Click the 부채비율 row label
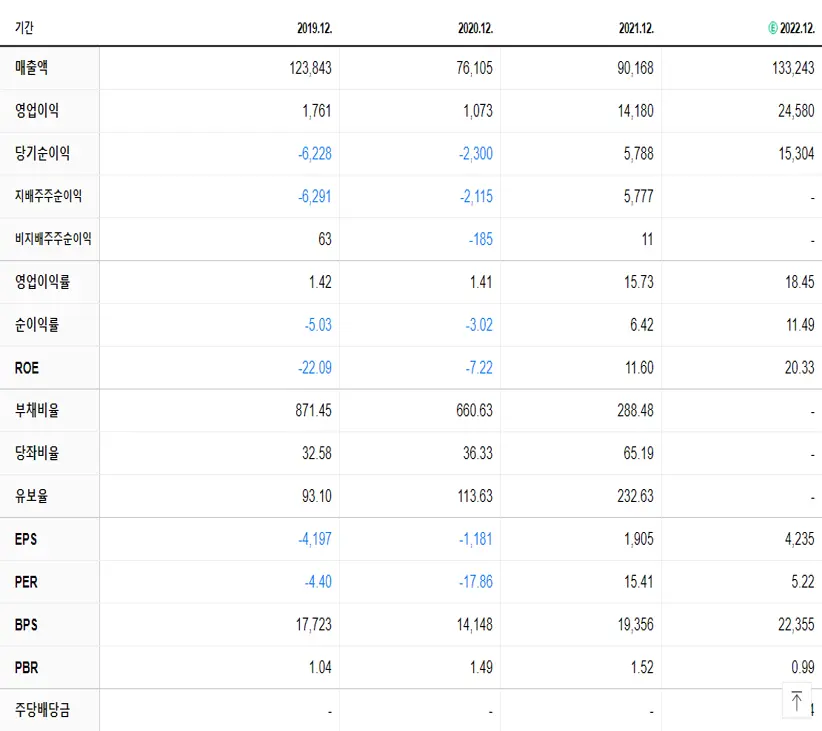The height and width of the screenshot is (731, 822). coord(38,411)
